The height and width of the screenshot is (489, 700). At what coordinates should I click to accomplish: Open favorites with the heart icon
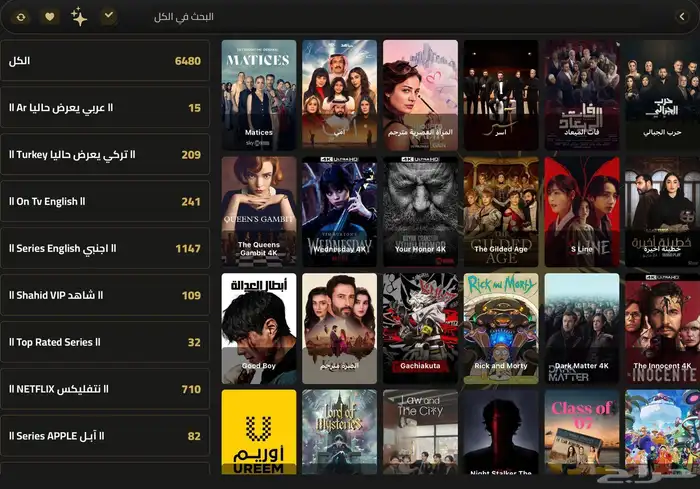tap(50, 17)
